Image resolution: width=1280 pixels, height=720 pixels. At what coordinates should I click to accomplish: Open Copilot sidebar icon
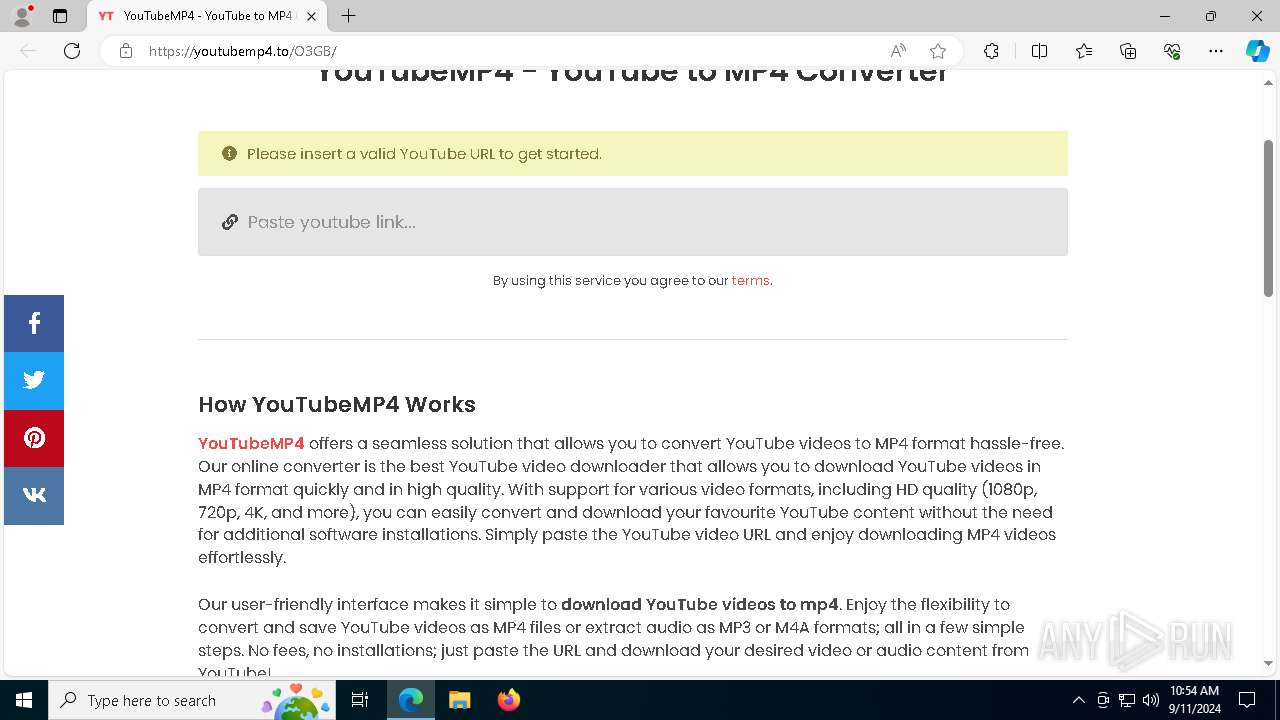1257,51
